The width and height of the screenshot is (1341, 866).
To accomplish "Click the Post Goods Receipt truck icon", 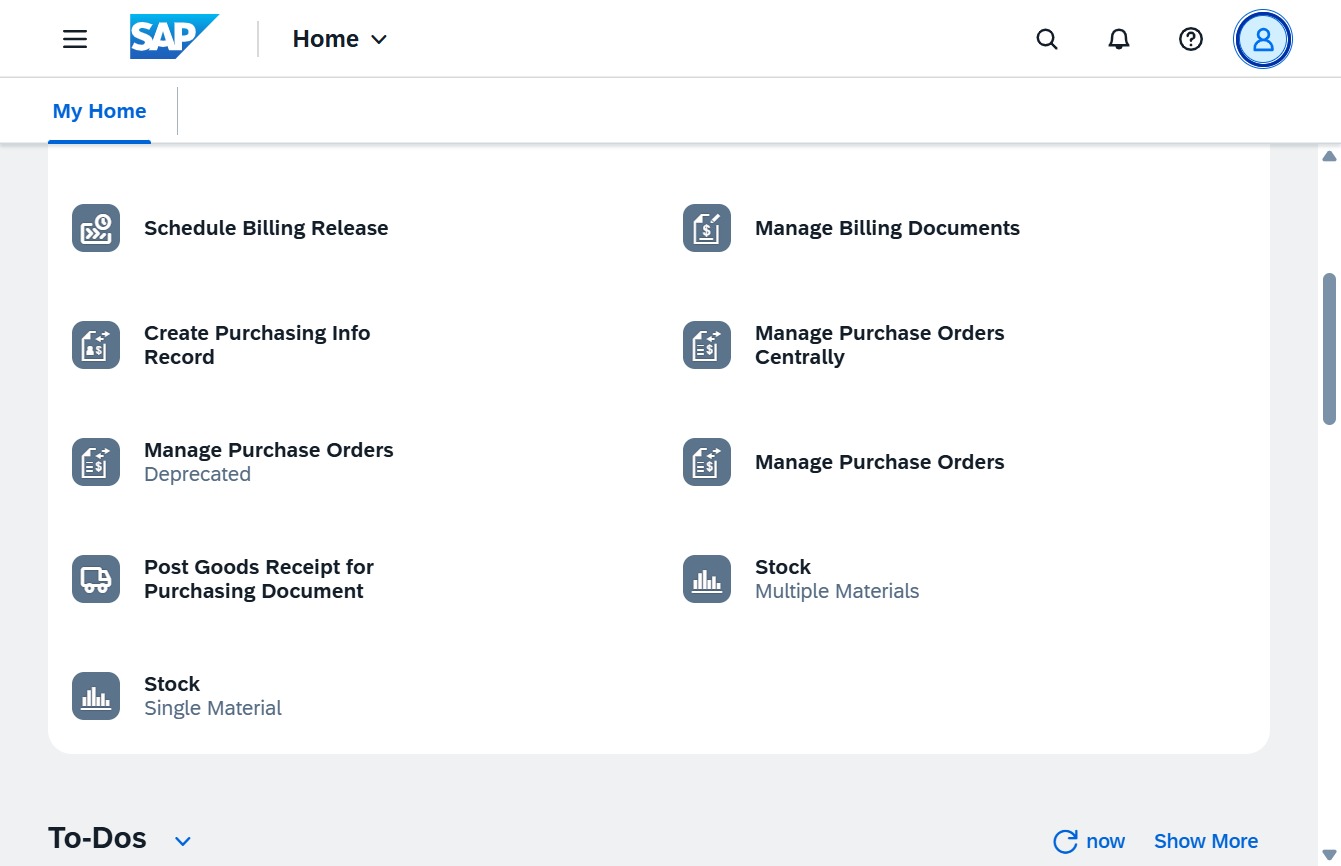I will click(96, 579).
